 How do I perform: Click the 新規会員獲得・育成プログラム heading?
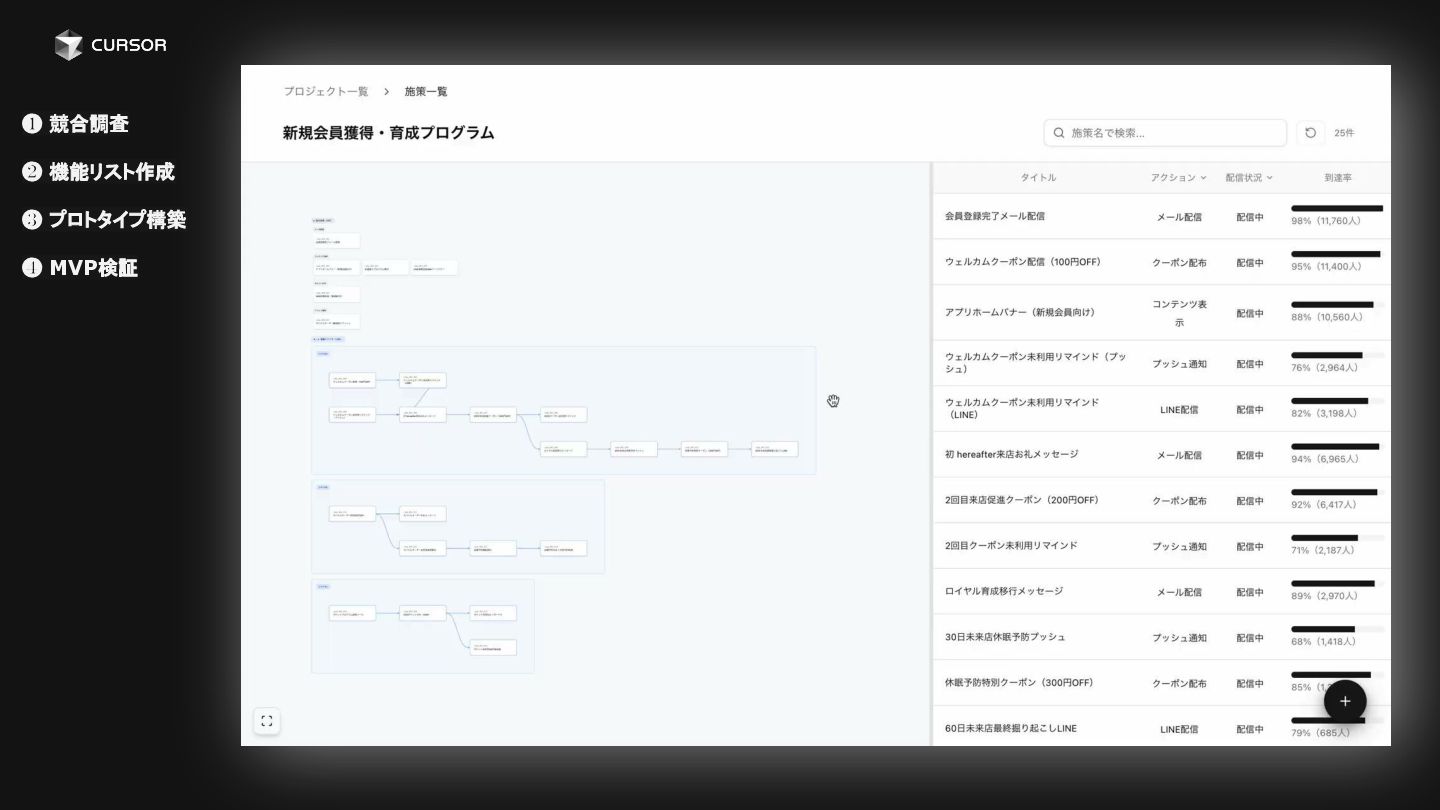tap(388, 133)
